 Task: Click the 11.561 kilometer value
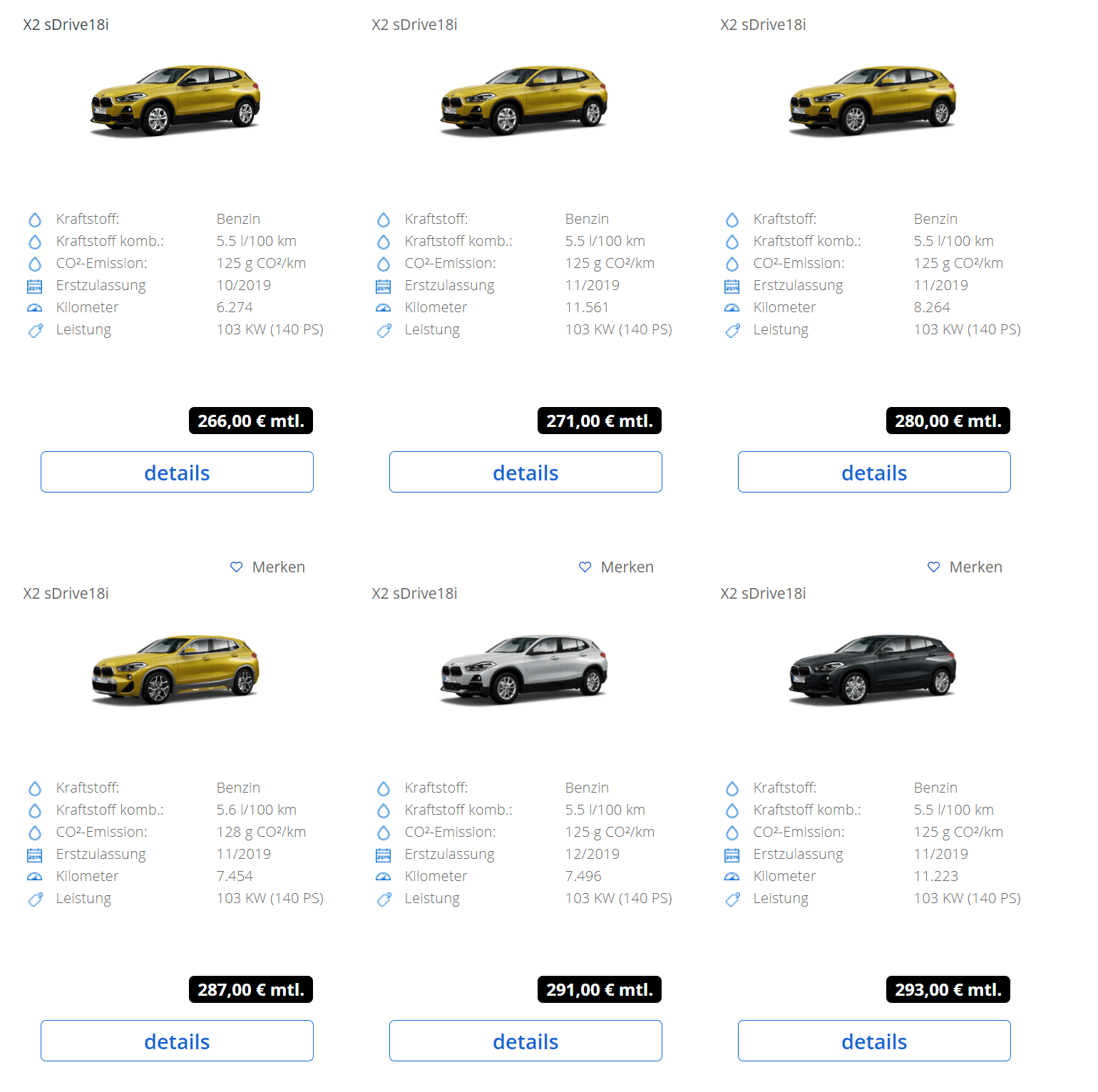click(587, 307)
